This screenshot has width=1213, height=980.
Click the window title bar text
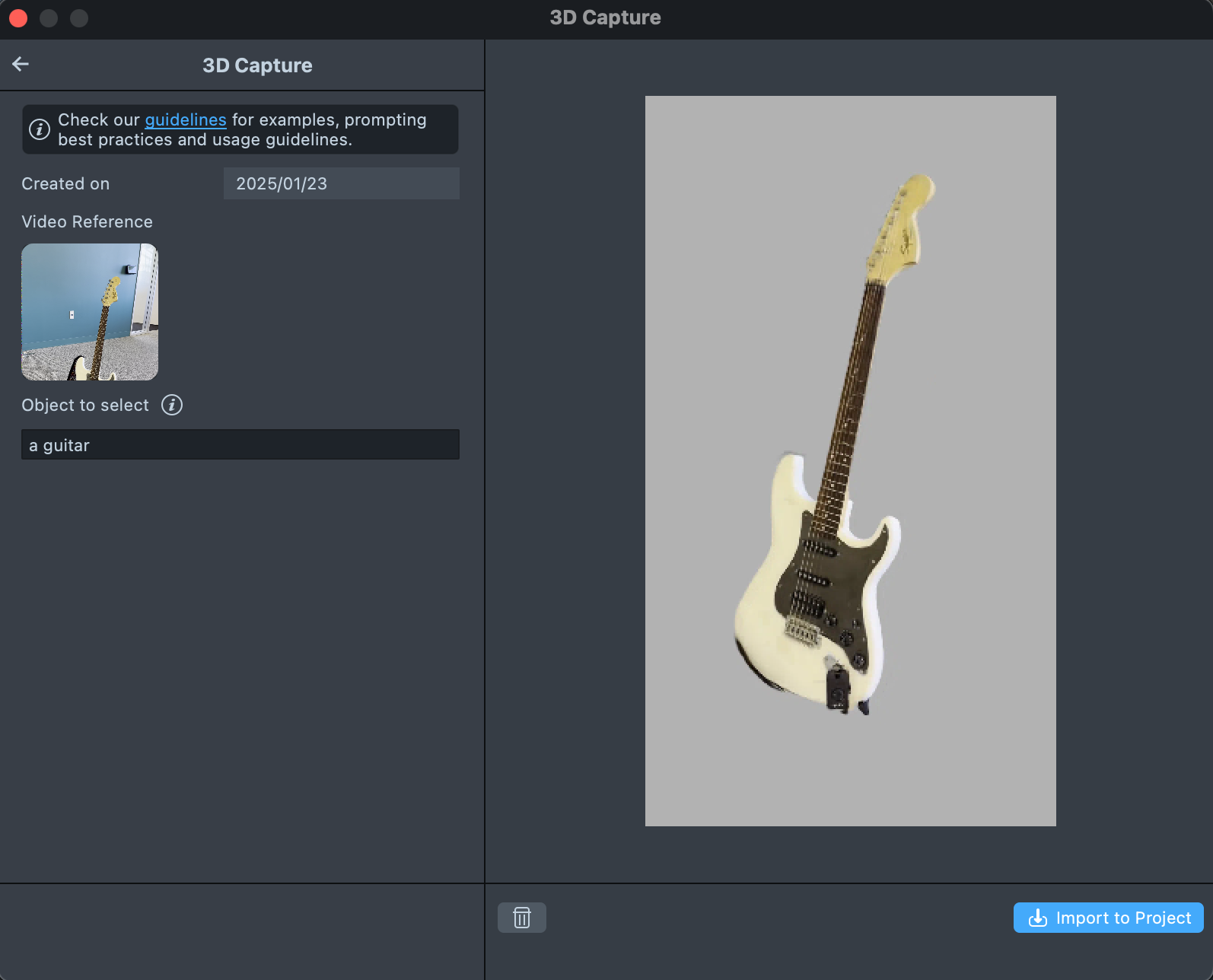(x=605, y=18)
